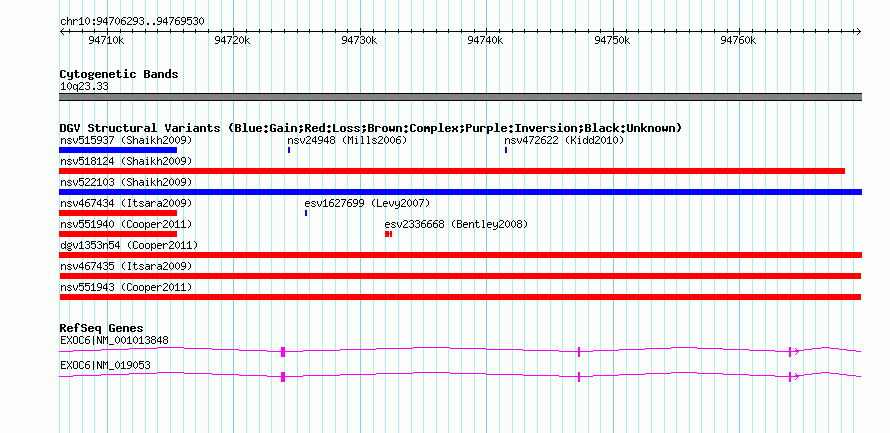This screenshot has width=890, height=433.
Task: Open the EXOC6|NM_019053 transcript label
Action: [x=106, y=365]
